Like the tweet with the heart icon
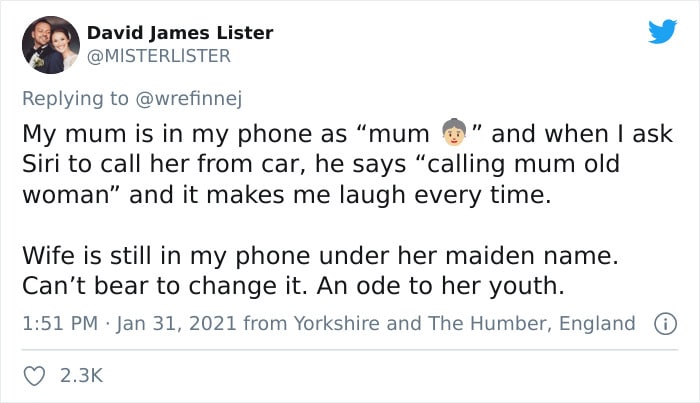 (x=34, y=376)
